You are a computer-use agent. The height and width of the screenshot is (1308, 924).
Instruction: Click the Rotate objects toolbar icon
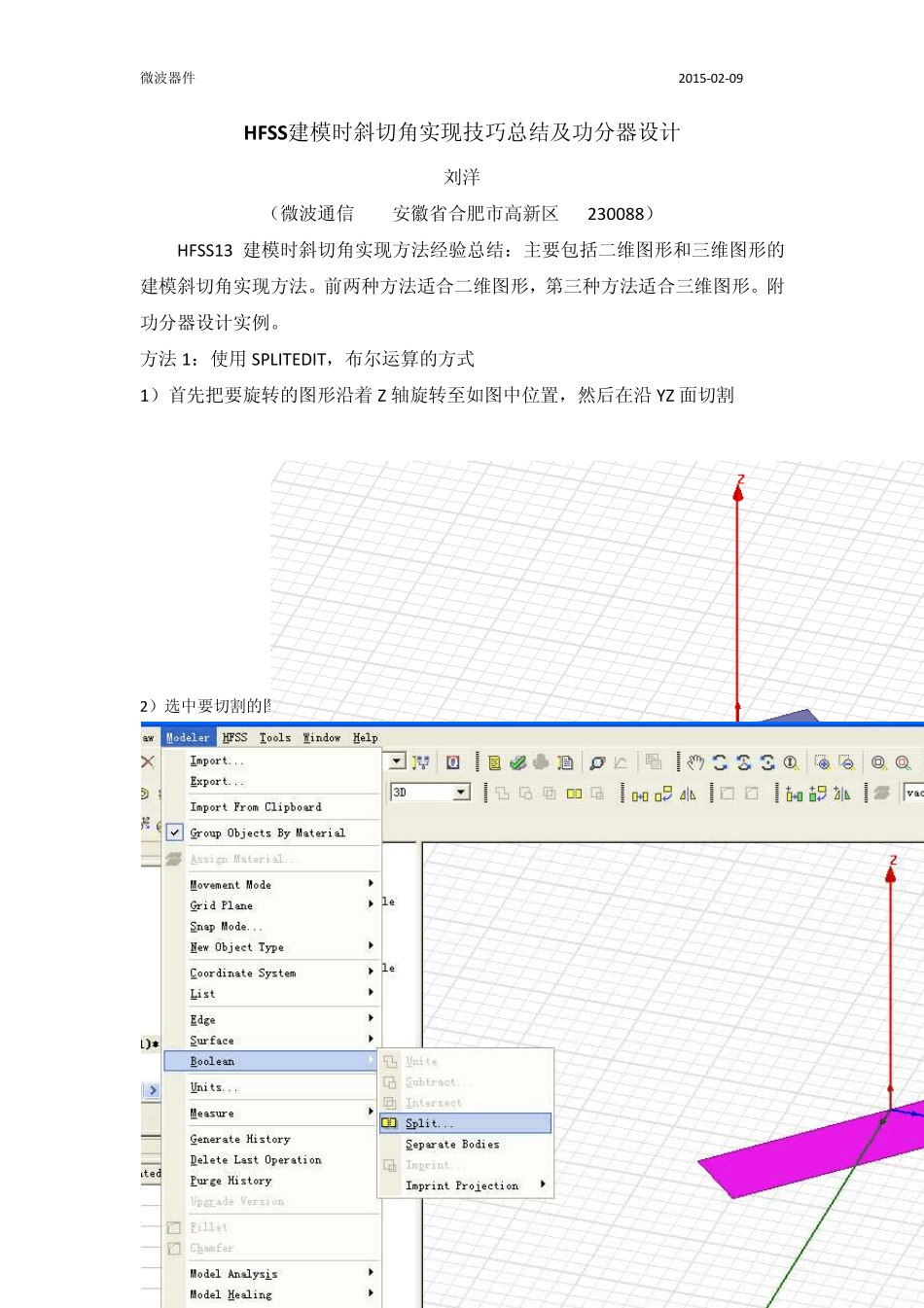tap(663, 794)
